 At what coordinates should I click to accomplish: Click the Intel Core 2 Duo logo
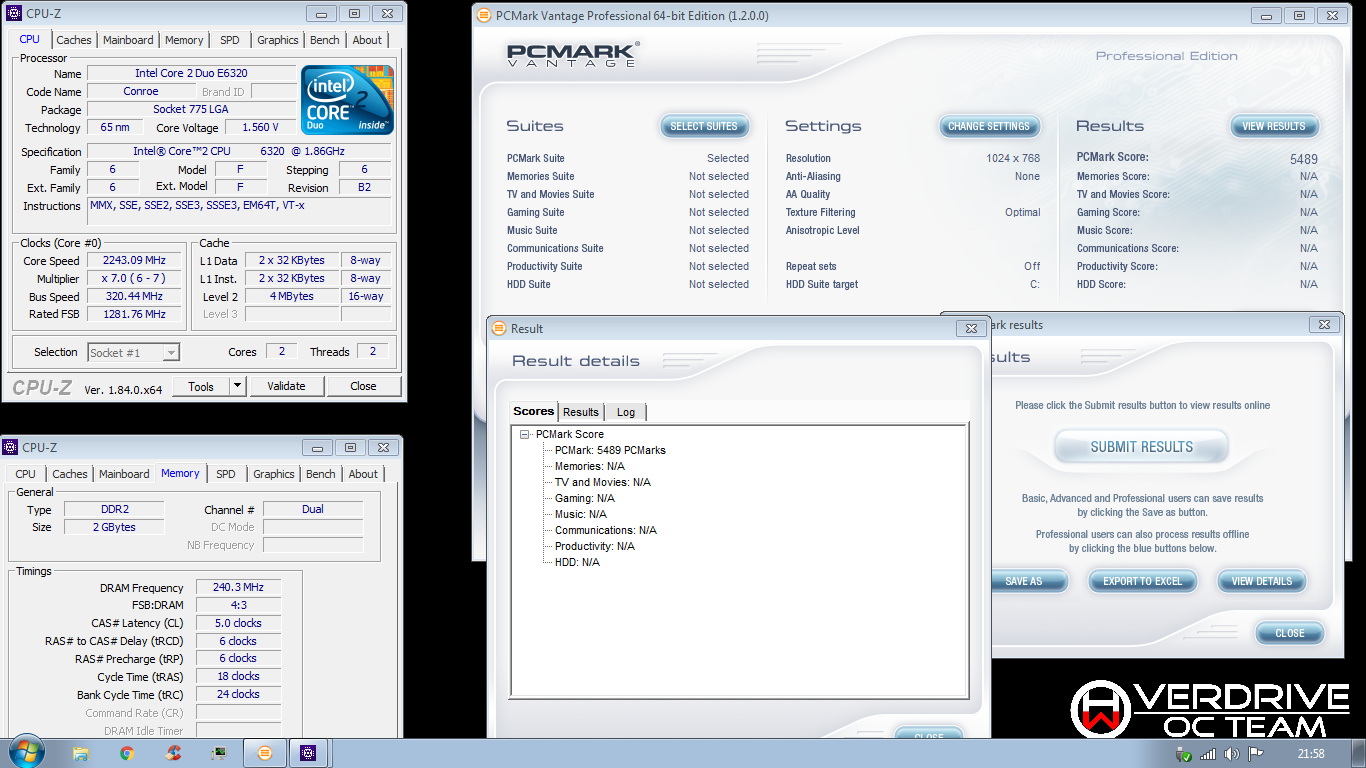(347, 100)
